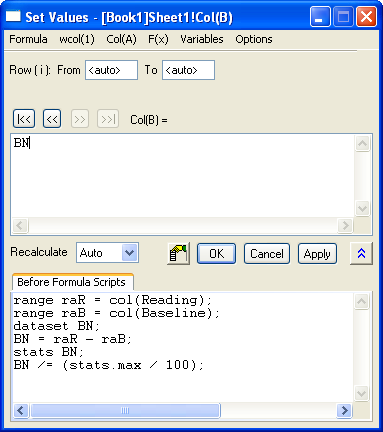Viewport: 383px width, 432px height.
Task: Open the wcol(1) menu
Action: click(x=77, y=39)
